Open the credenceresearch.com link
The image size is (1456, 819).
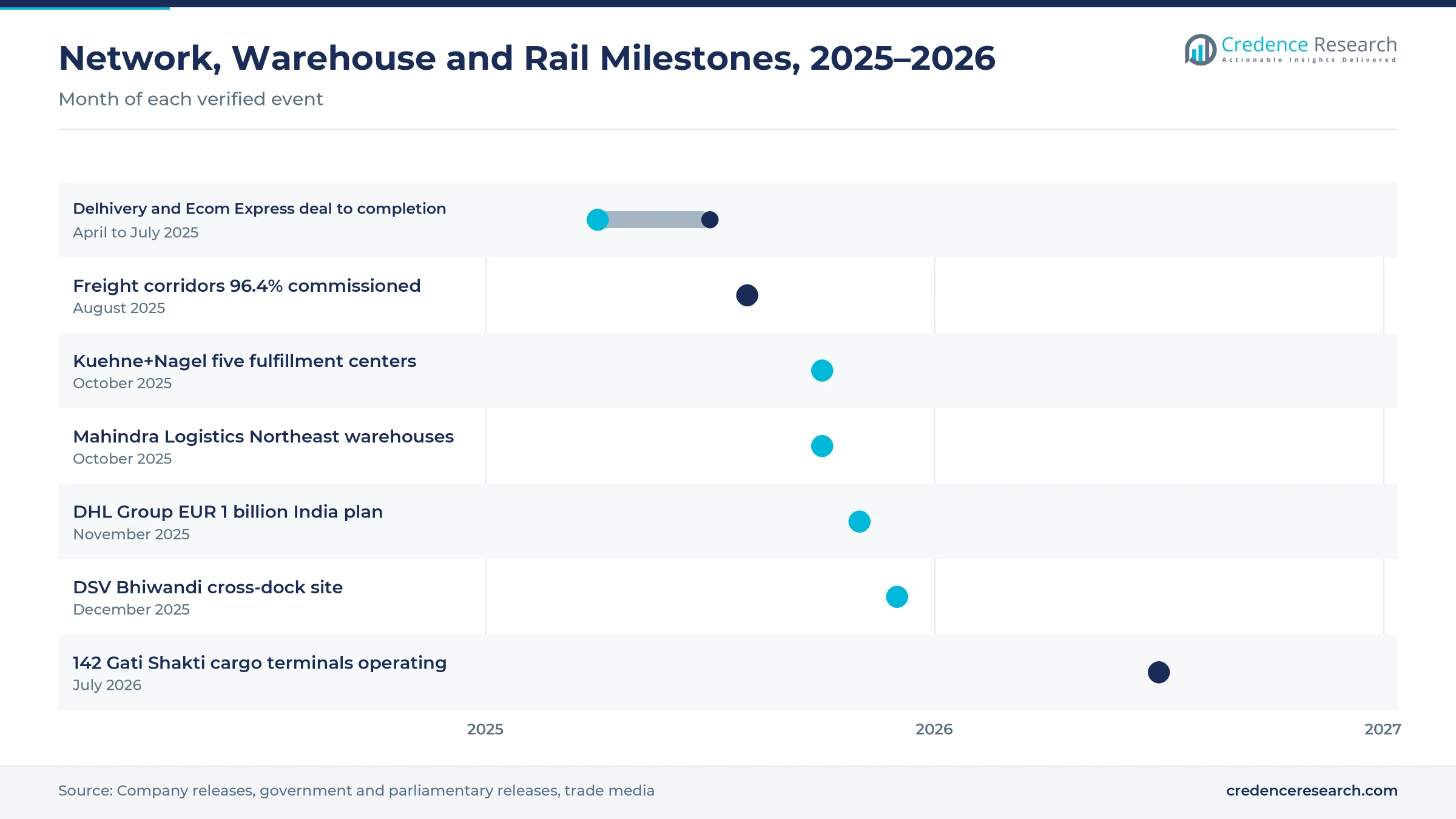1312,790
